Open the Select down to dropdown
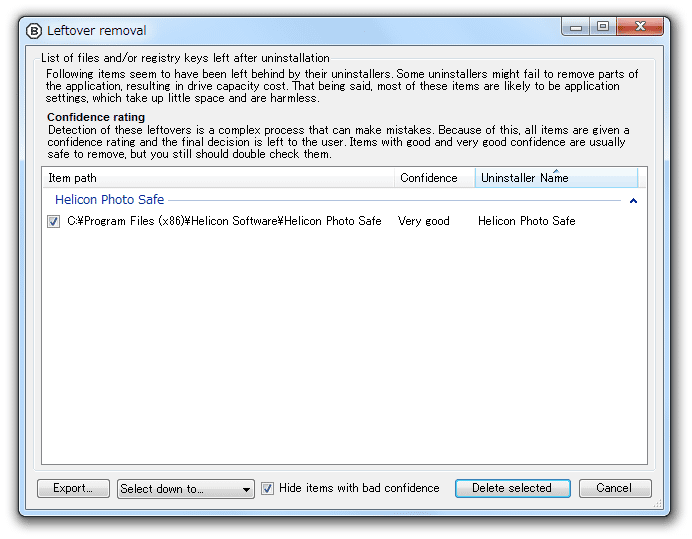The height and width of the screenshot is (539, 692). (x=185, y=489)
